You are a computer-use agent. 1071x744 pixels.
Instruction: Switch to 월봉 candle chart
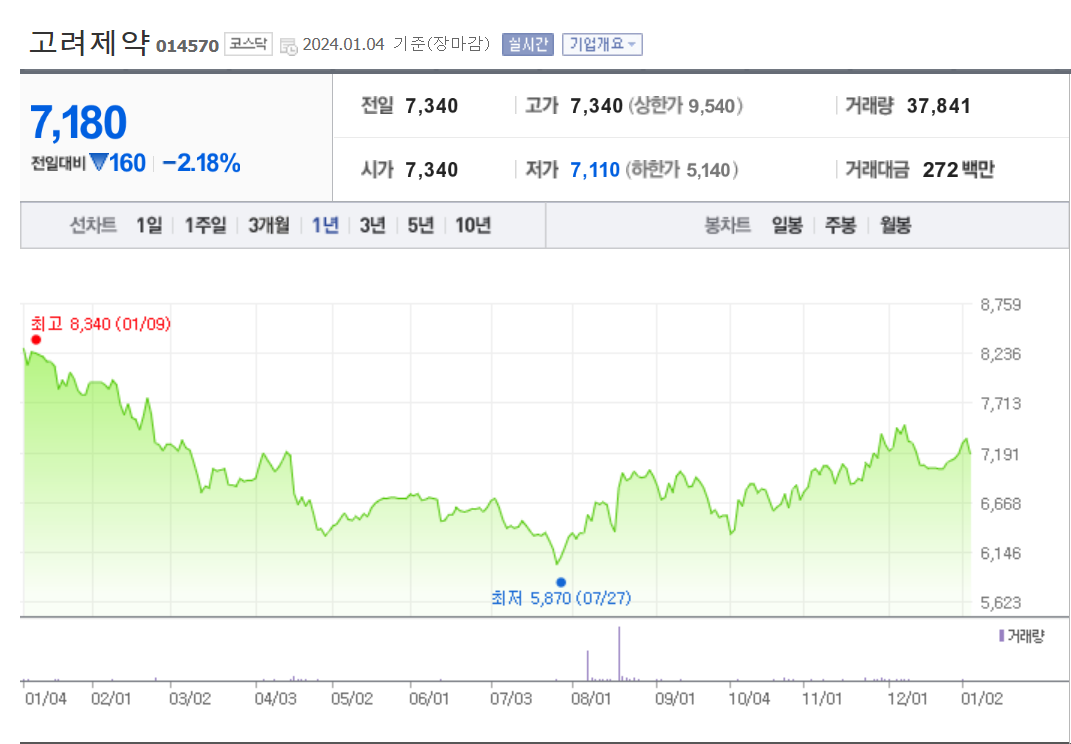coord(895,225)
